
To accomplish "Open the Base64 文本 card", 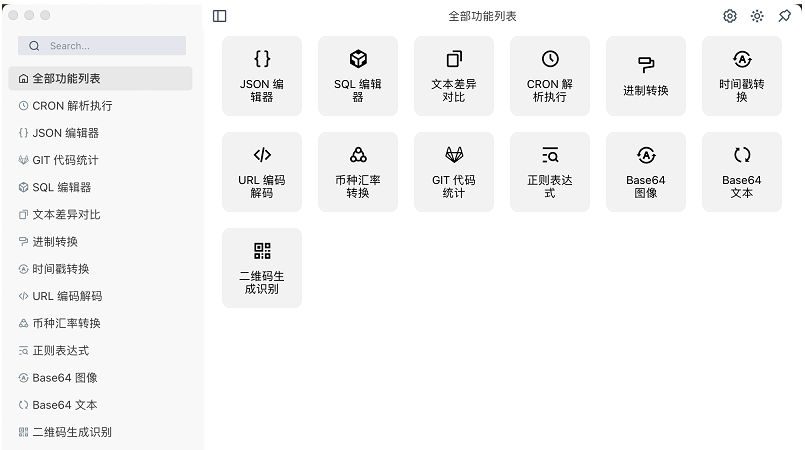I will 742,172.
